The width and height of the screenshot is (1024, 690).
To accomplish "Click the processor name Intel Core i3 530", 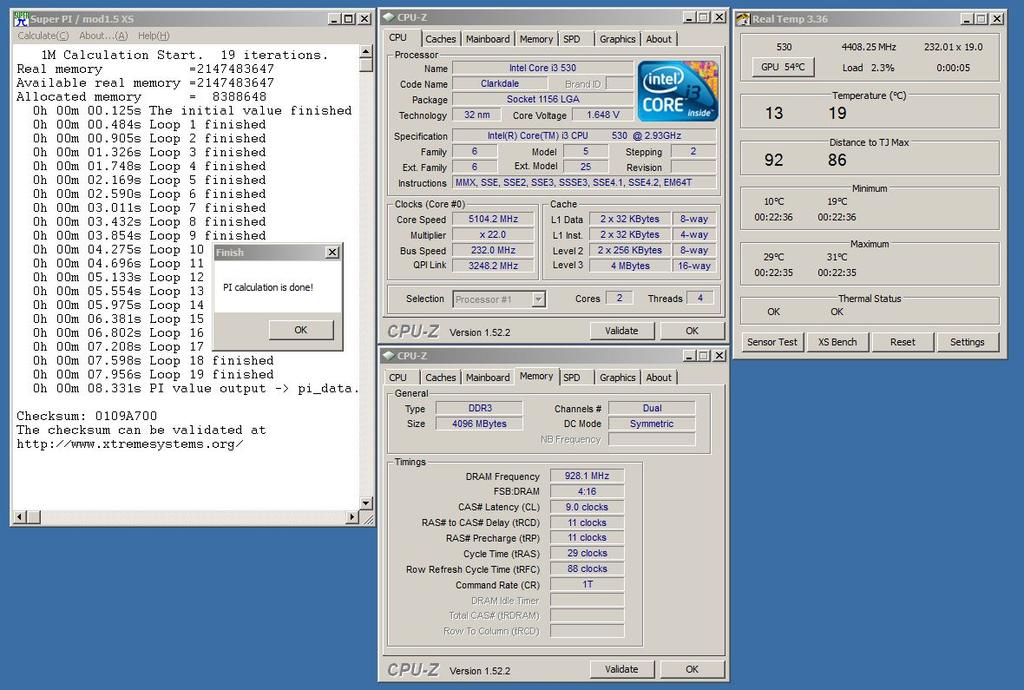I will coord(543,68).
